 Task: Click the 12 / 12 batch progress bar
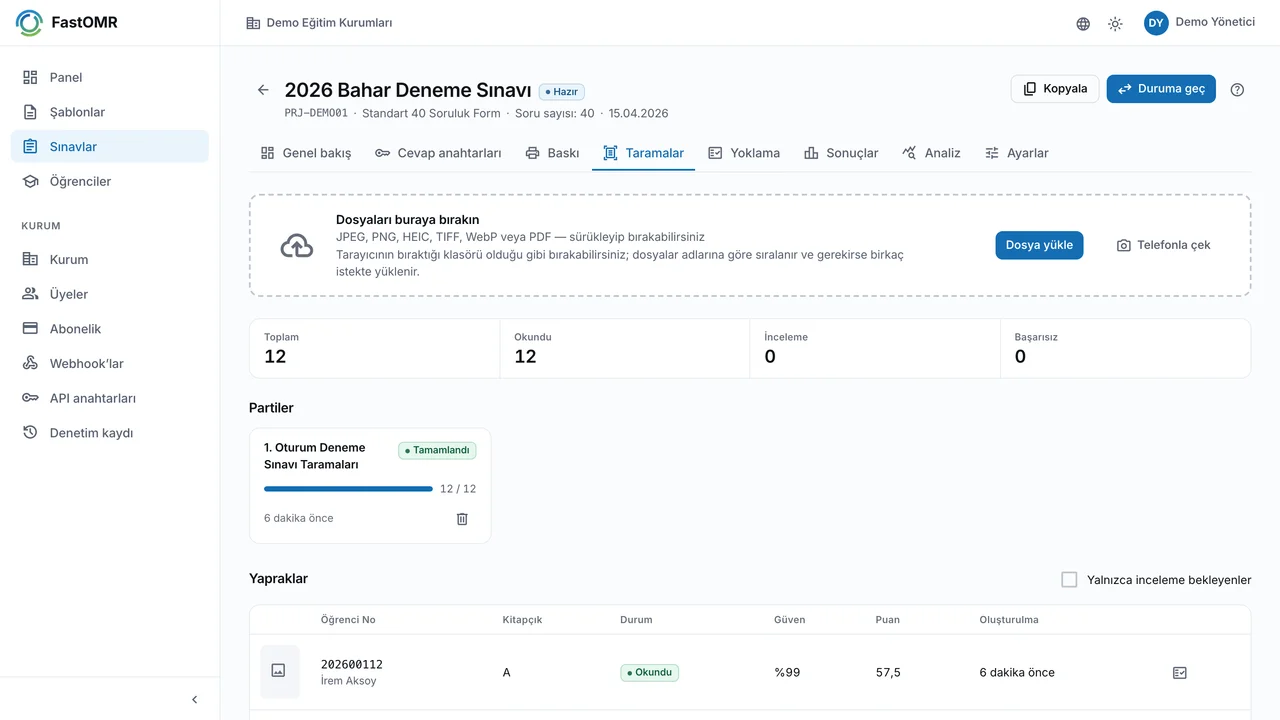[348, 489]
